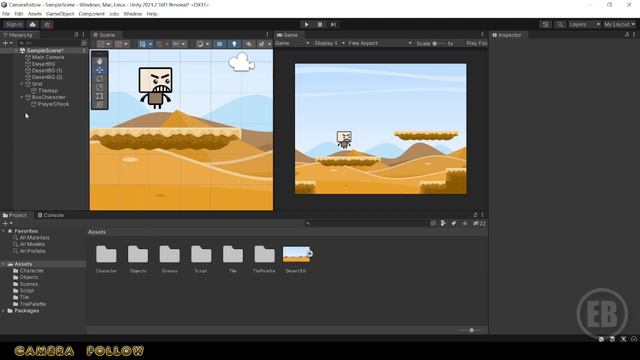This screenshot has width=640, height=360.
Task: Adjust Project asset icon size slider
Action: click(471, 330)
